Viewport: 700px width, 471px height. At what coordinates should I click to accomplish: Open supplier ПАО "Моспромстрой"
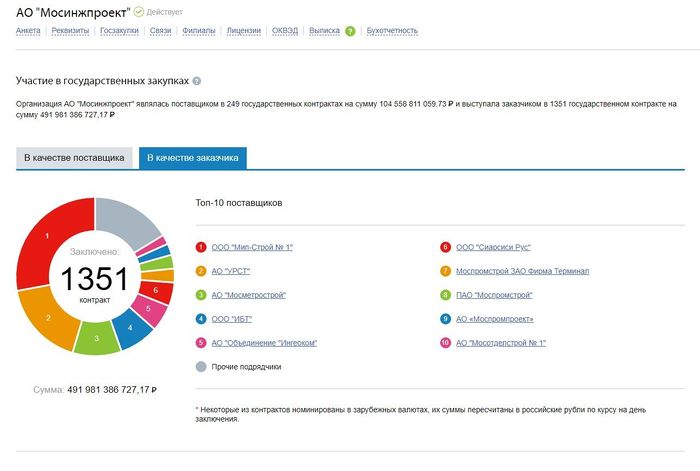(x=494, y=295)
